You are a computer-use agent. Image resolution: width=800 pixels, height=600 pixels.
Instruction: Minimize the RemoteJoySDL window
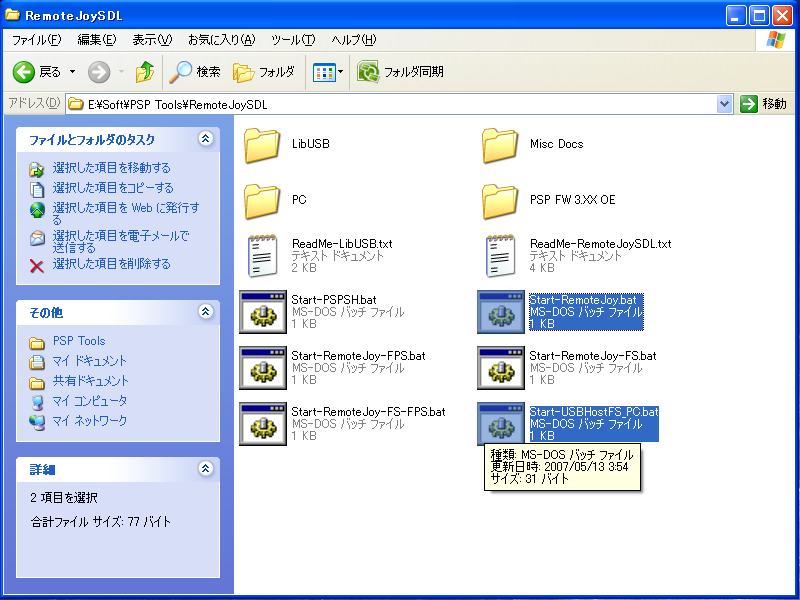pos(735,16)
